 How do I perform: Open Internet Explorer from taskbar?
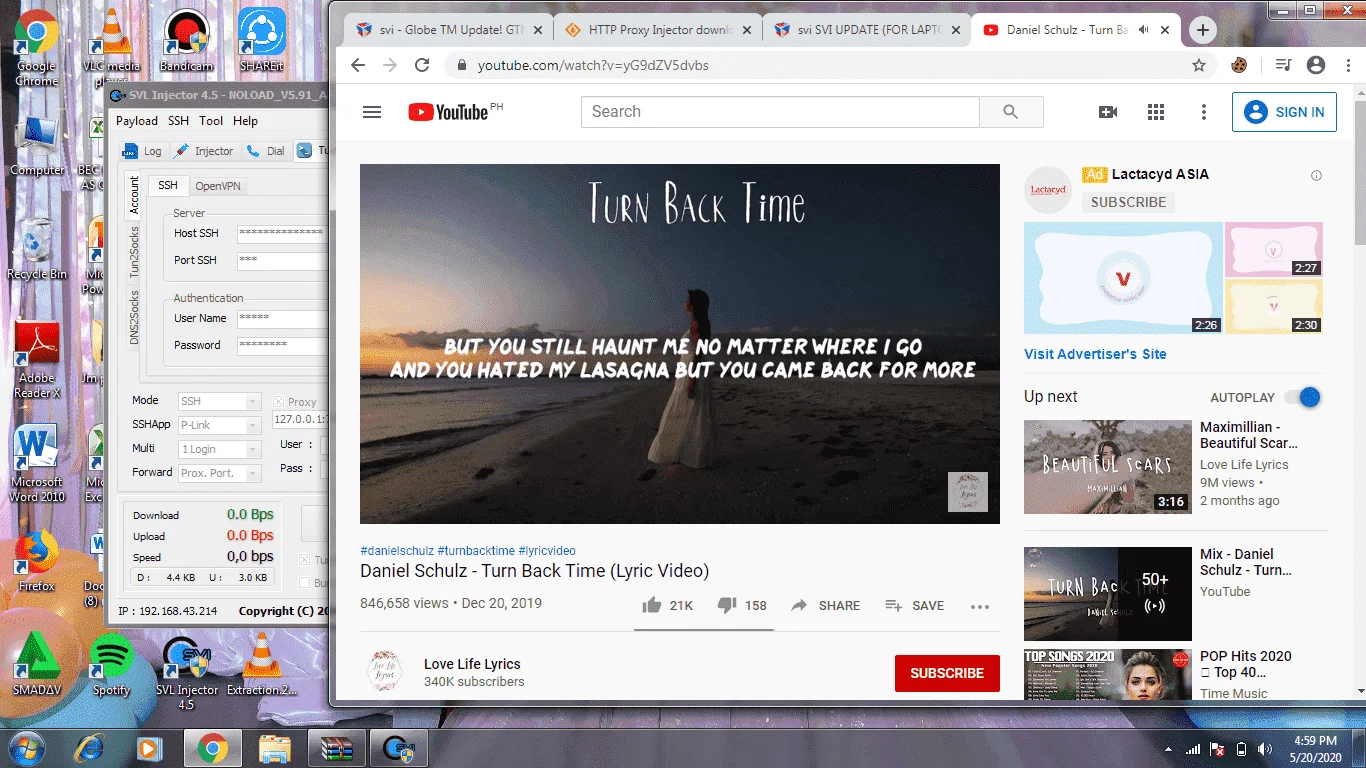[x=90, y=748]
